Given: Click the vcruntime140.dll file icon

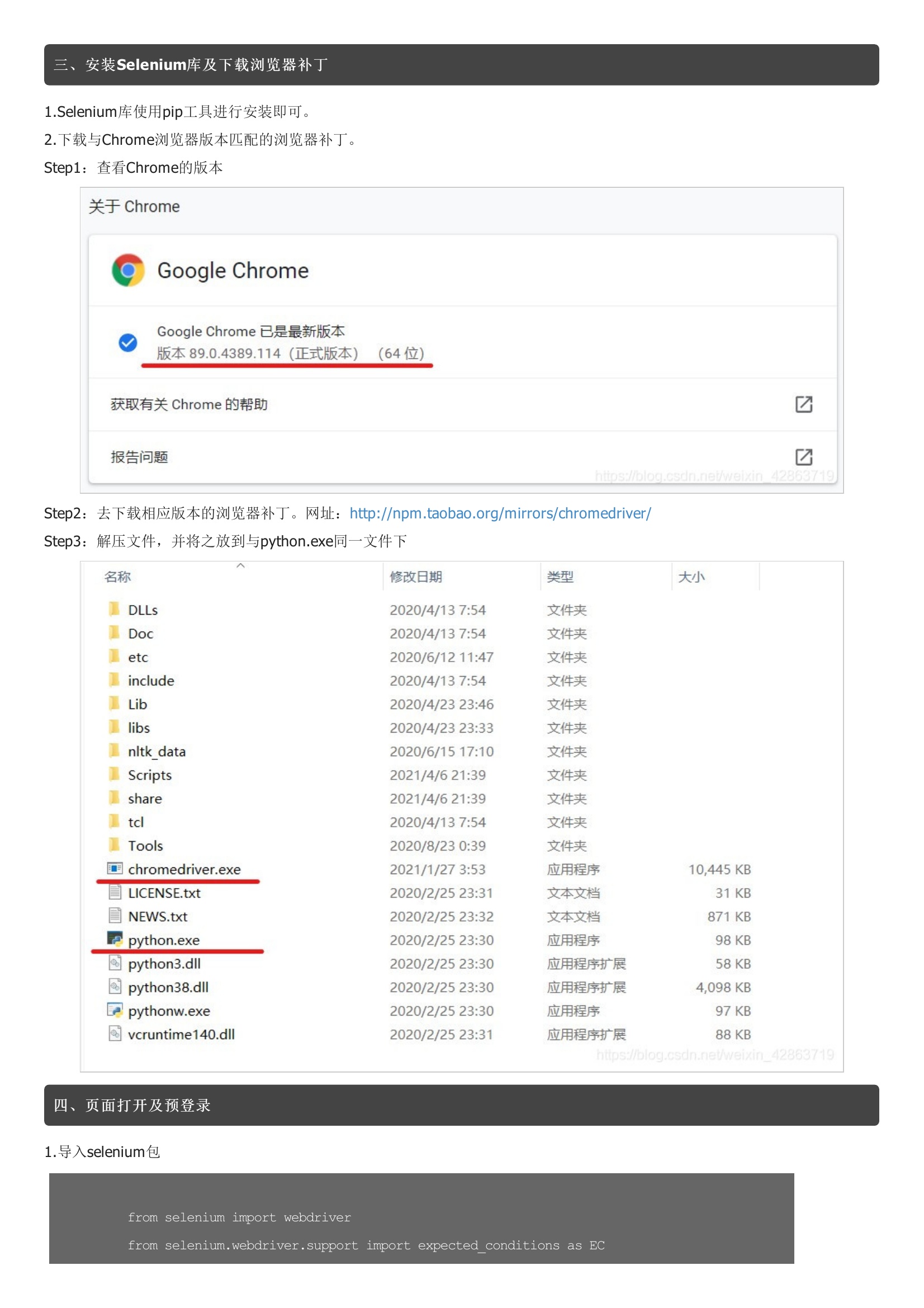Looking at the screenshot, I should (x=115, y=1033).
